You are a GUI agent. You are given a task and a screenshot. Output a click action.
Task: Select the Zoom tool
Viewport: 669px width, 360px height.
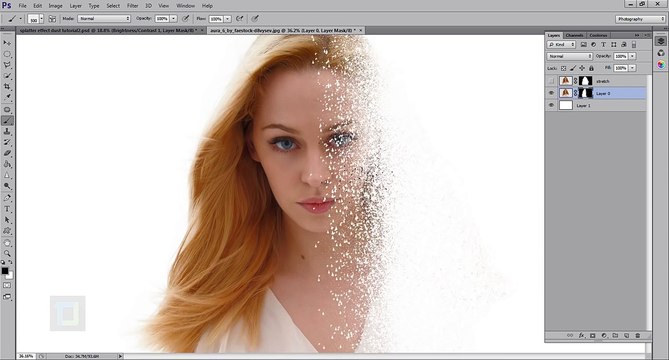7,253
